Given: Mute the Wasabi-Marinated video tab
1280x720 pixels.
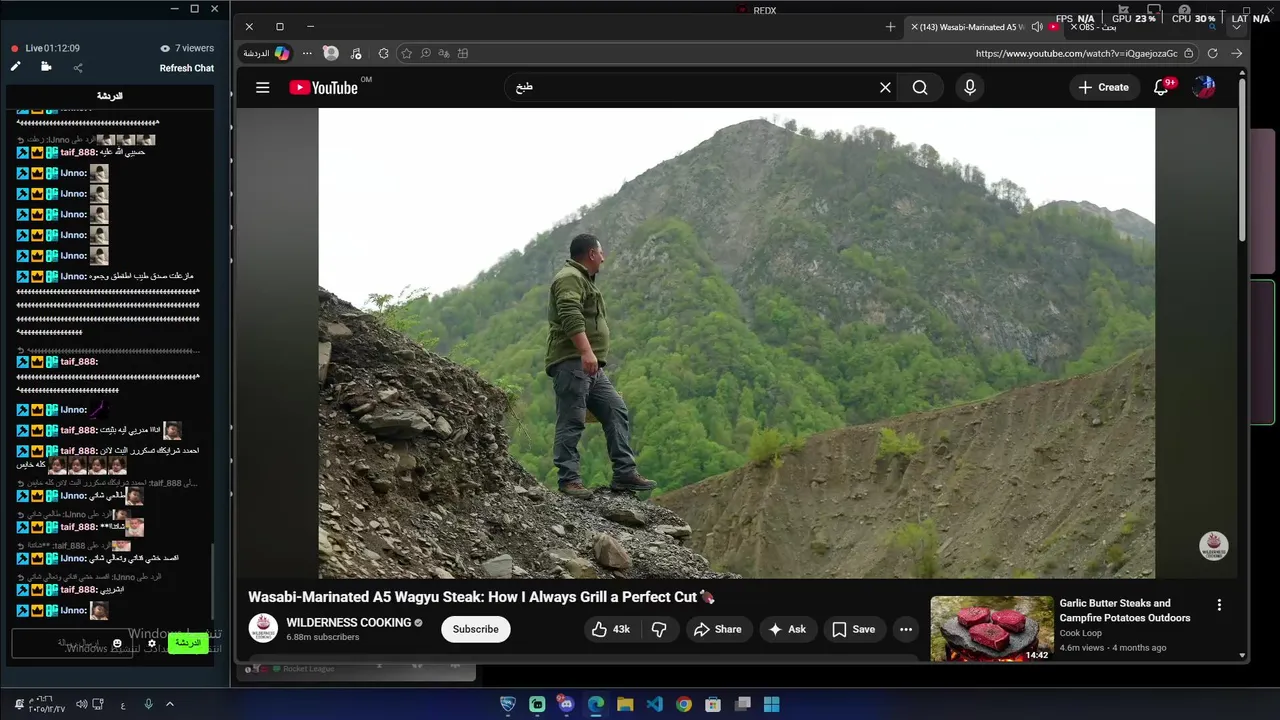Looking at the screenshot, I should pyautogui.click(x=1037, y=27).
